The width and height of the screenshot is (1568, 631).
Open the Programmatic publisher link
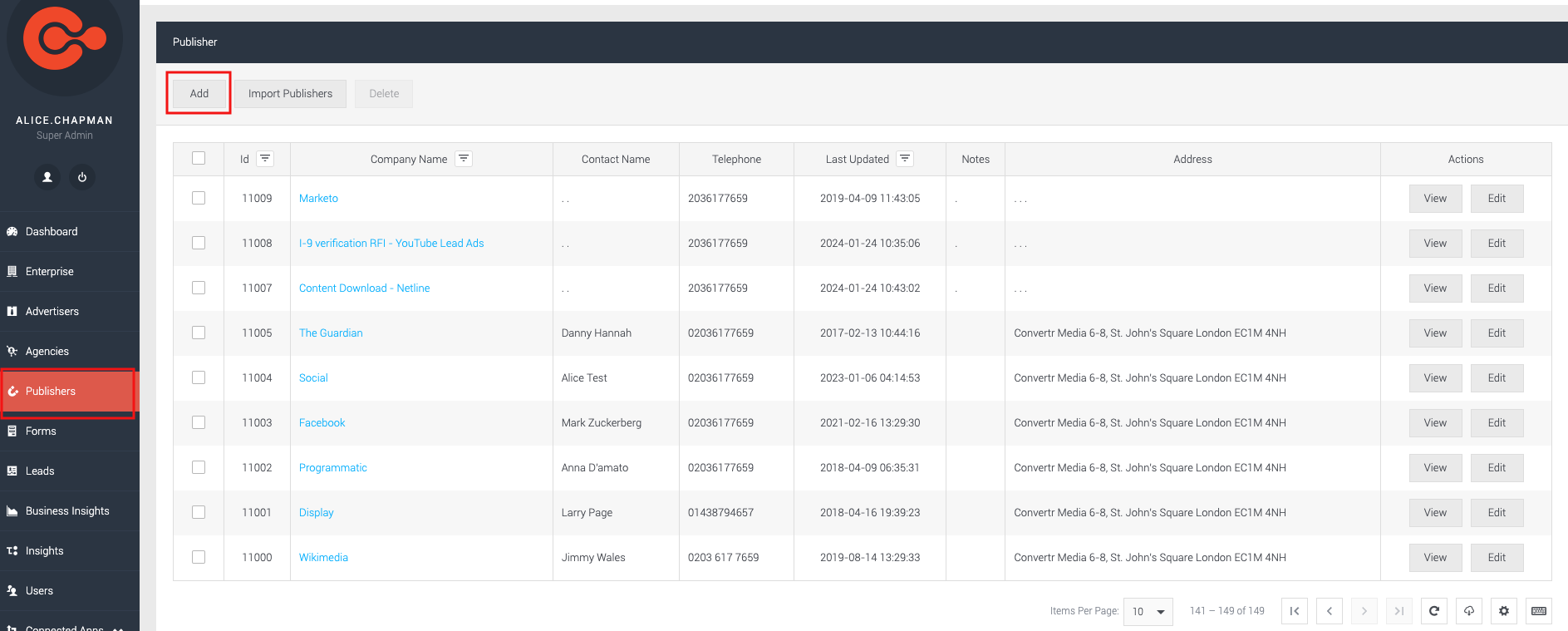tap(332, 468)
